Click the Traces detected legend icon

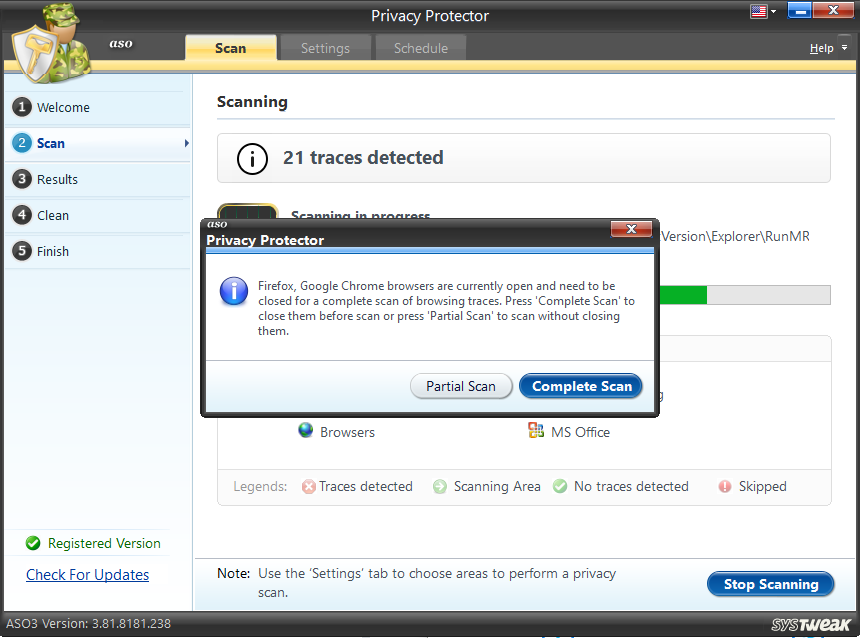308,487
